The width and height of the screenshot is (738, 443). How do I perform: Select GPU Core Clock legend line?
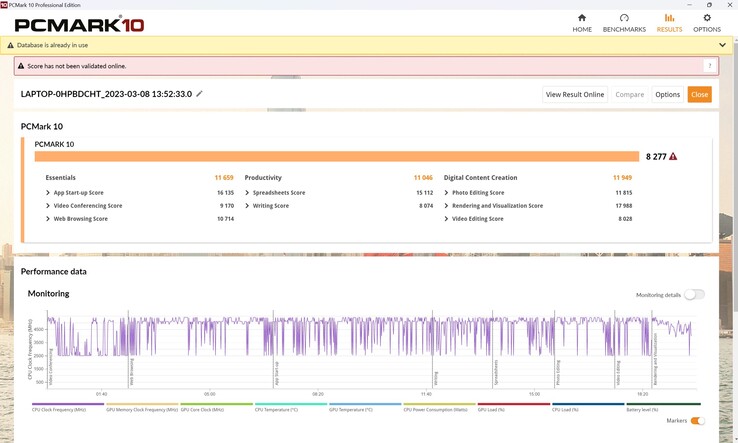tap(217, 404)
